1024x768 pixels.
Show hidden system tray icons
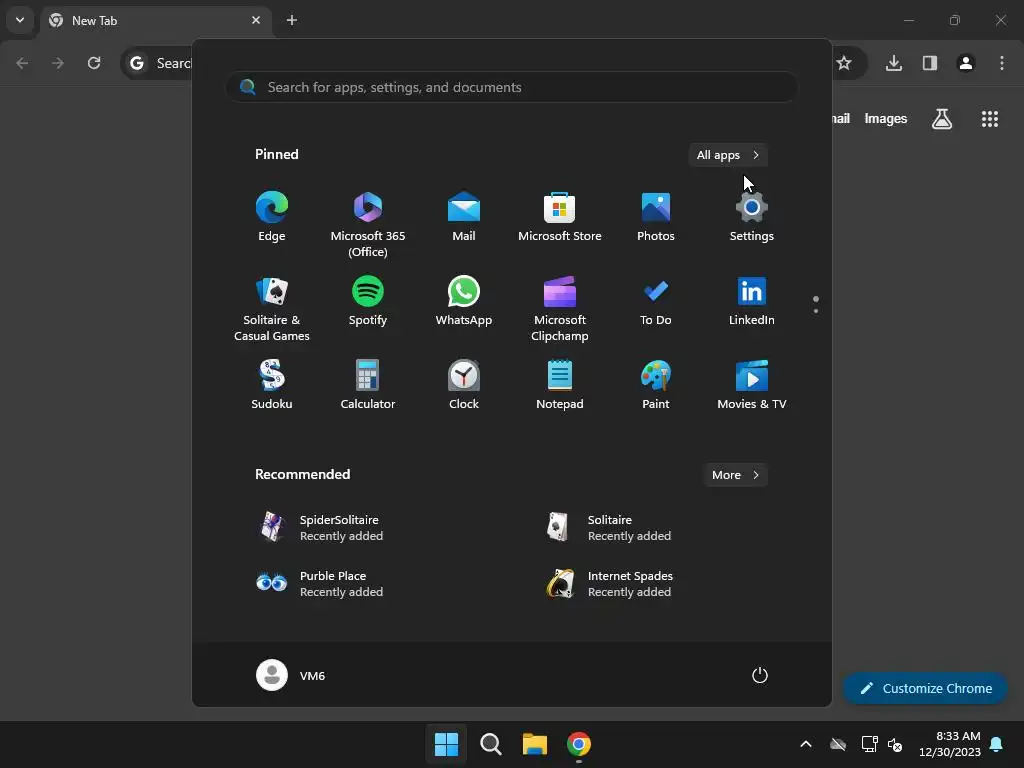pos(806,744)
